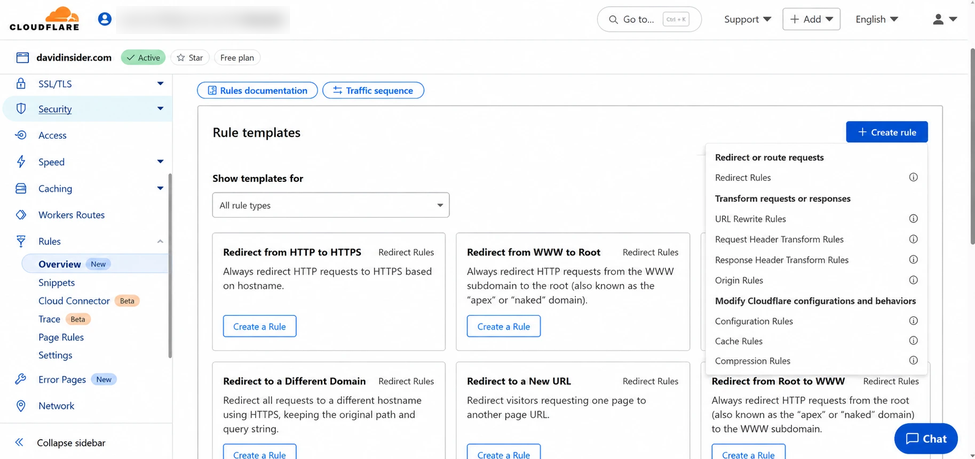The image size is (975, 459).
Task: Open the All rule types dropdown
Action: (x=331, y=205)
